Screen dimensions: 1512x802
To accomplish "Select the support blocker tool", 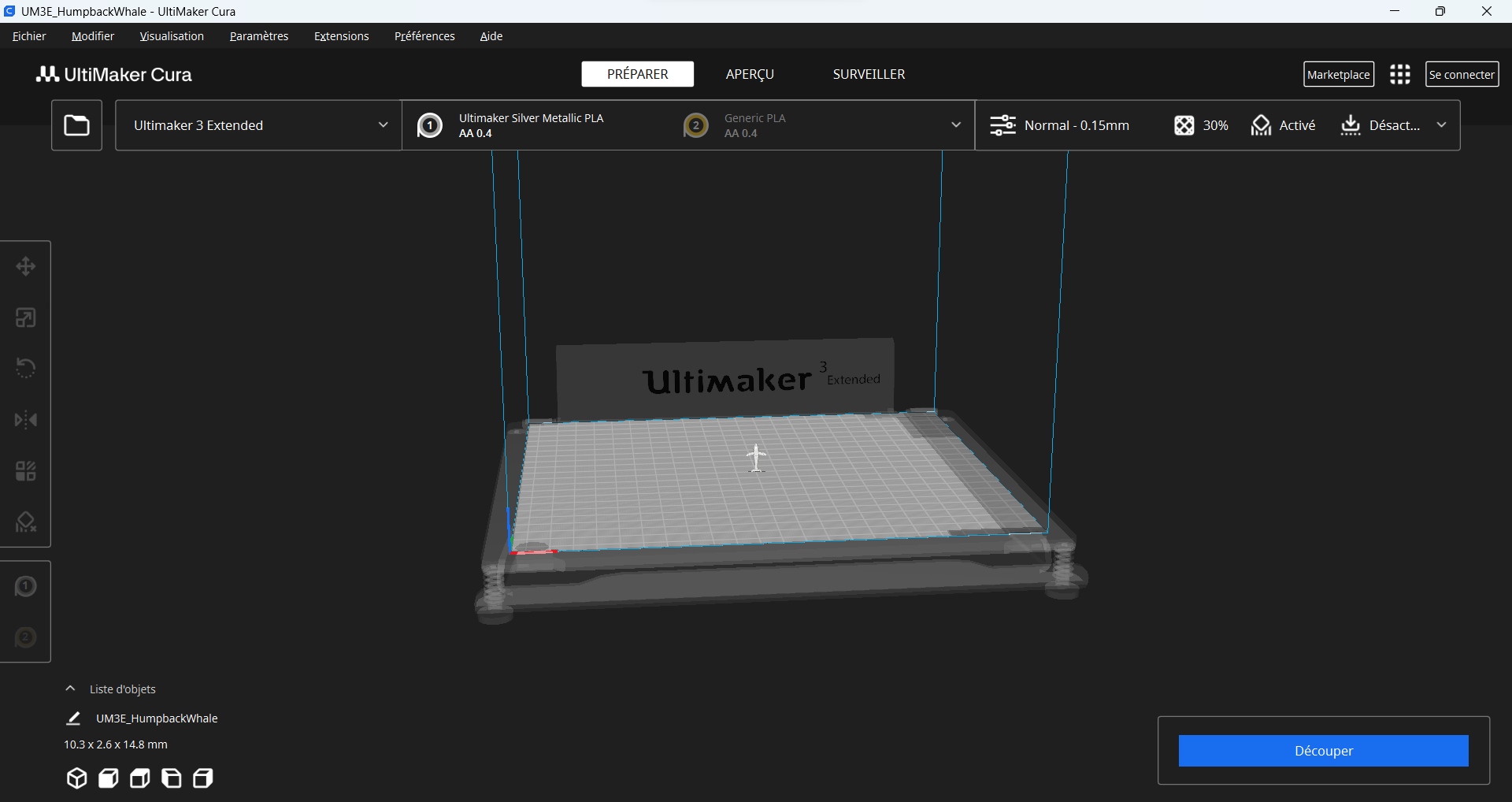I will click(x=26, y=522).
